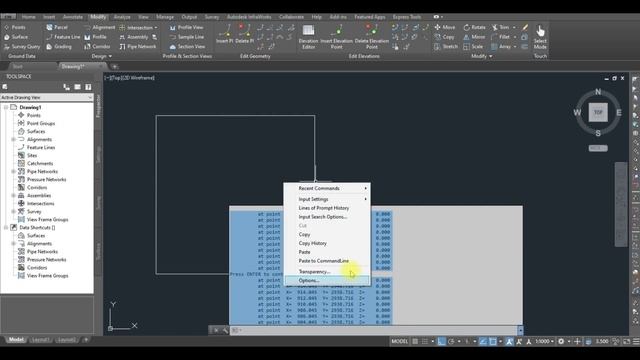The image size is (640, 360).
Task: Click the Select Mode touch button
Action: pyautogui.click(x=540, y=37)
